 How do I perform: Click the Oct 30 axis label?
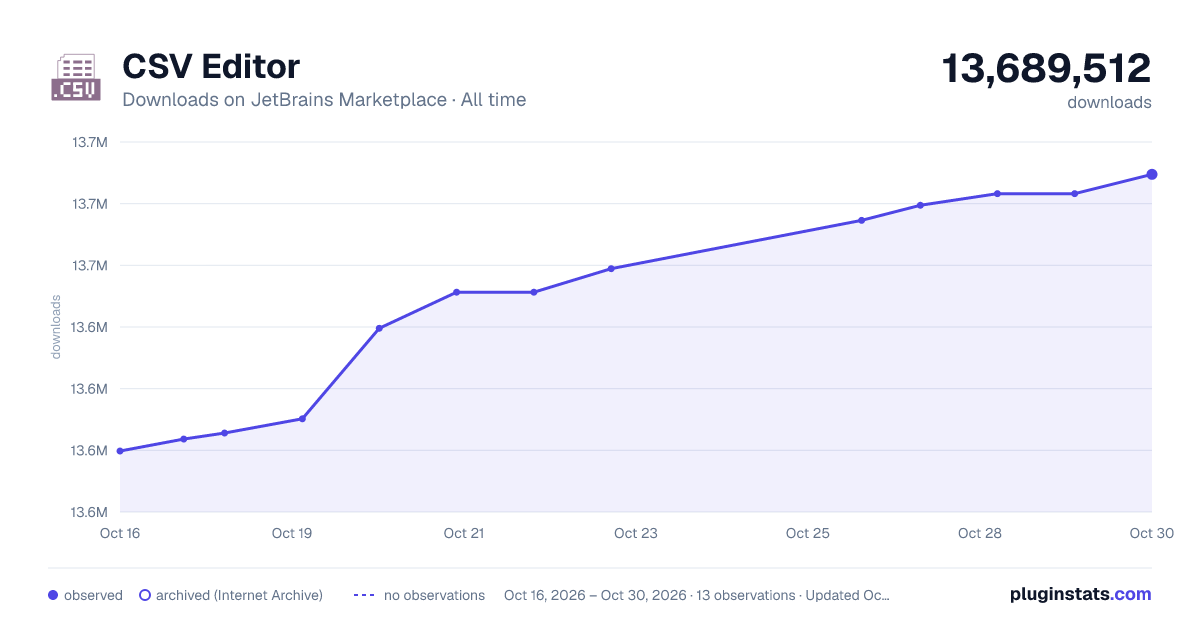[x=1151, y=533]
